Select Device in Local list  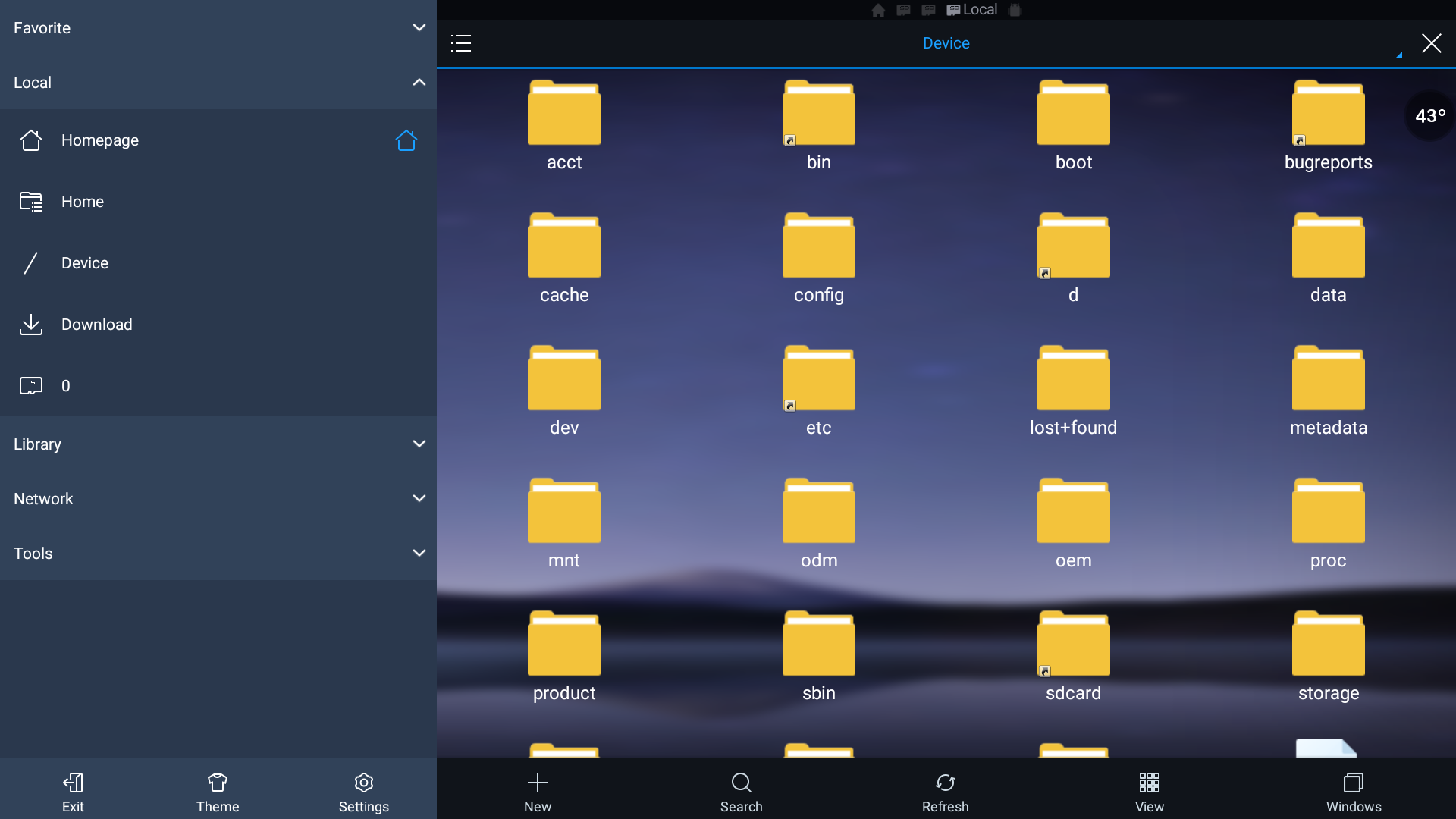tap(218, 263)
